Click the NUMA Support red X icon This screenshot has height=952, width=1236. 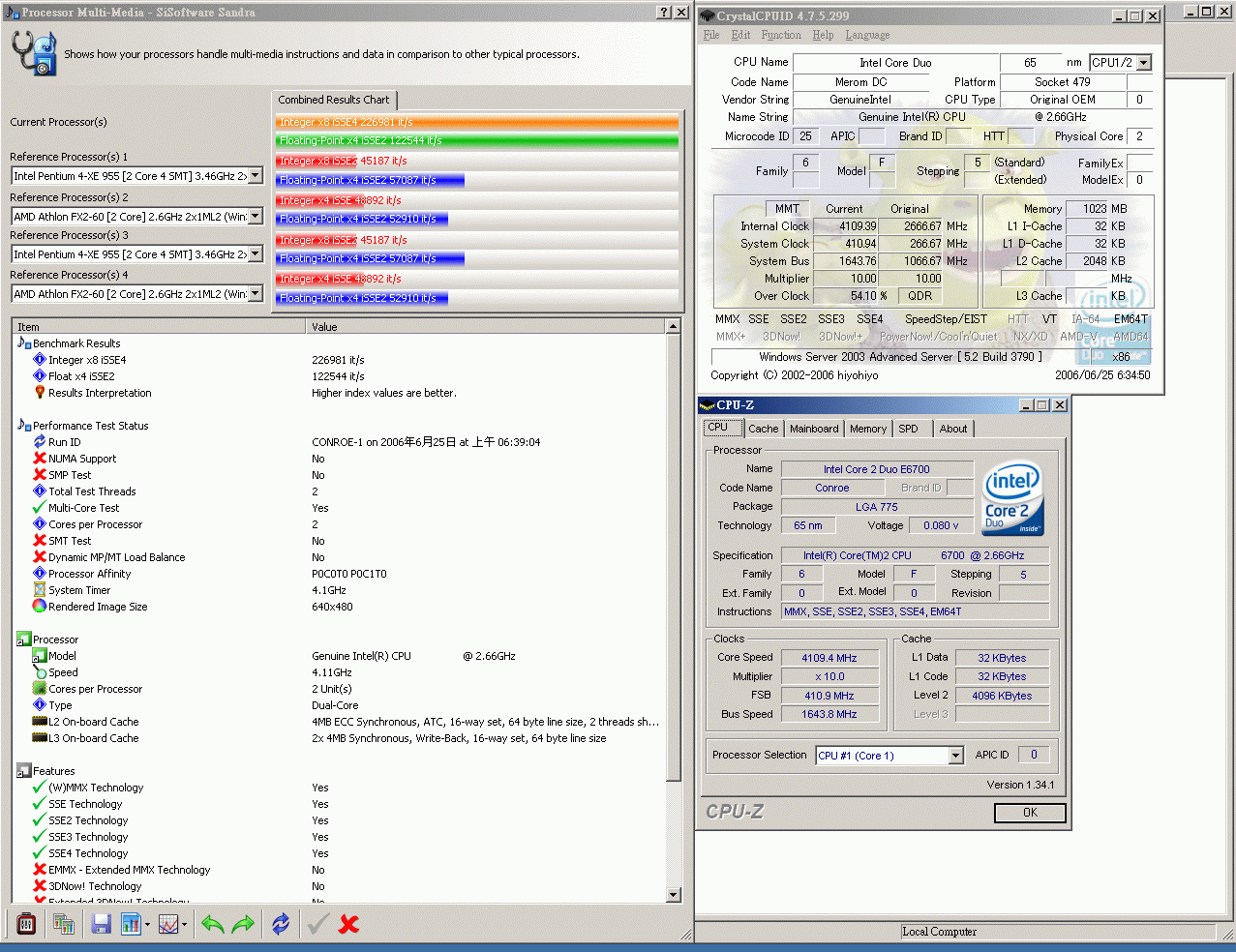pos(40,459)
